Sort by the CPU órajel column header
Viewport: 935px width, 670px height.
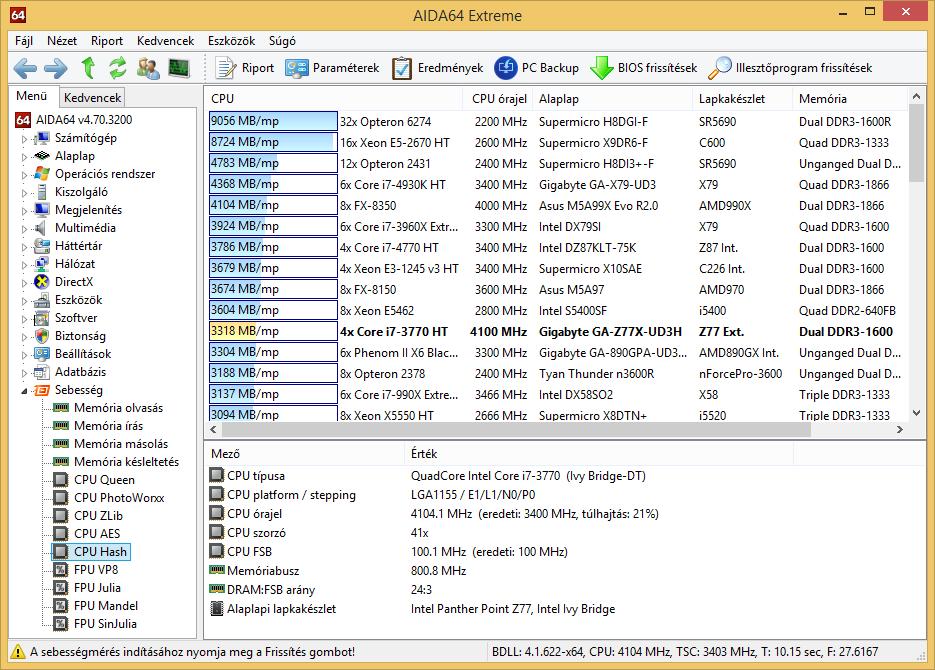[x=499, y=98]
